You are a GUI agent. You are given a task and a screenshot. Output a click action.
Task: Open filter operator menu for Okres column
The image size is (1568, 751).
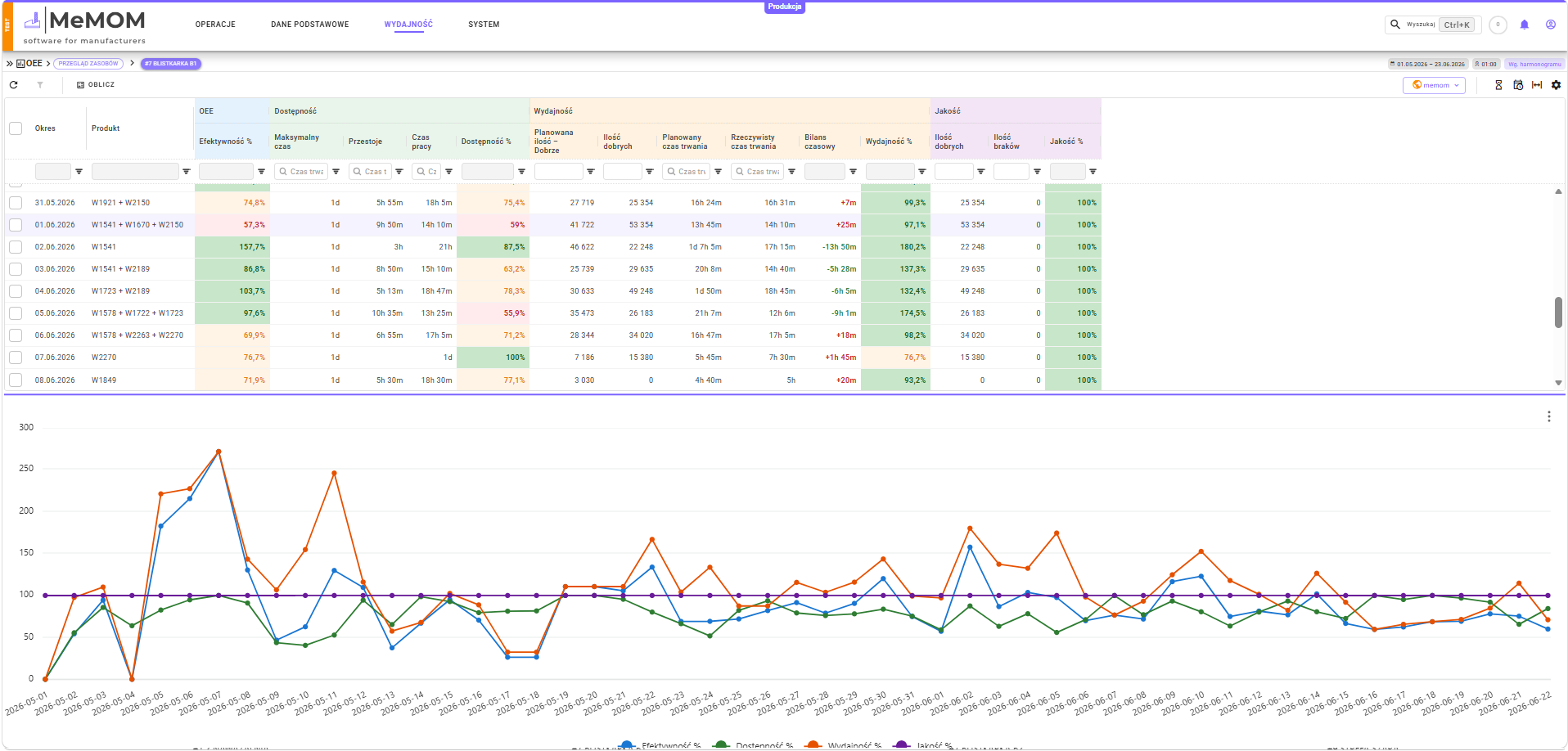click(79, 172)
